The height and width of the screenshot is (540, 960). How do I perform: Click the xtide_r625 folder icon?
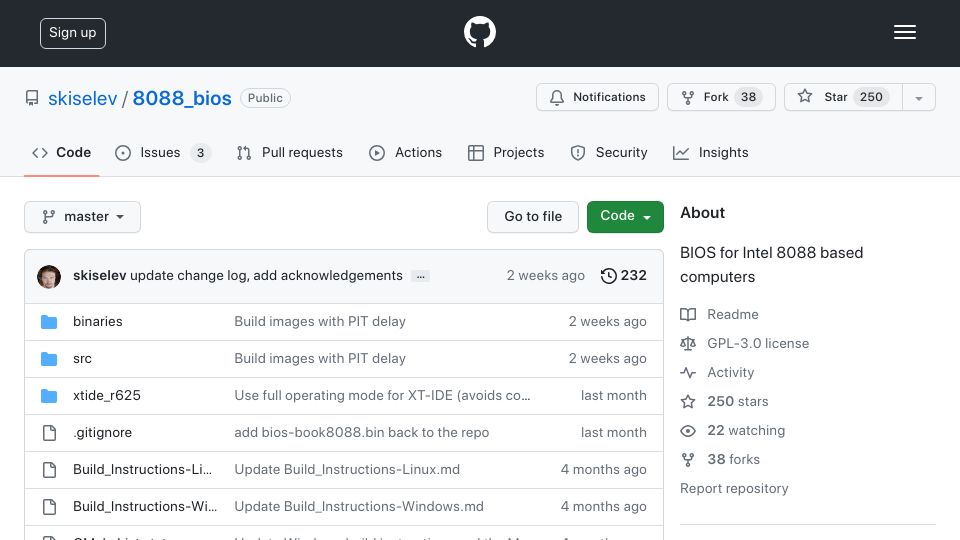pyautogui.click(x=49, y=396)
